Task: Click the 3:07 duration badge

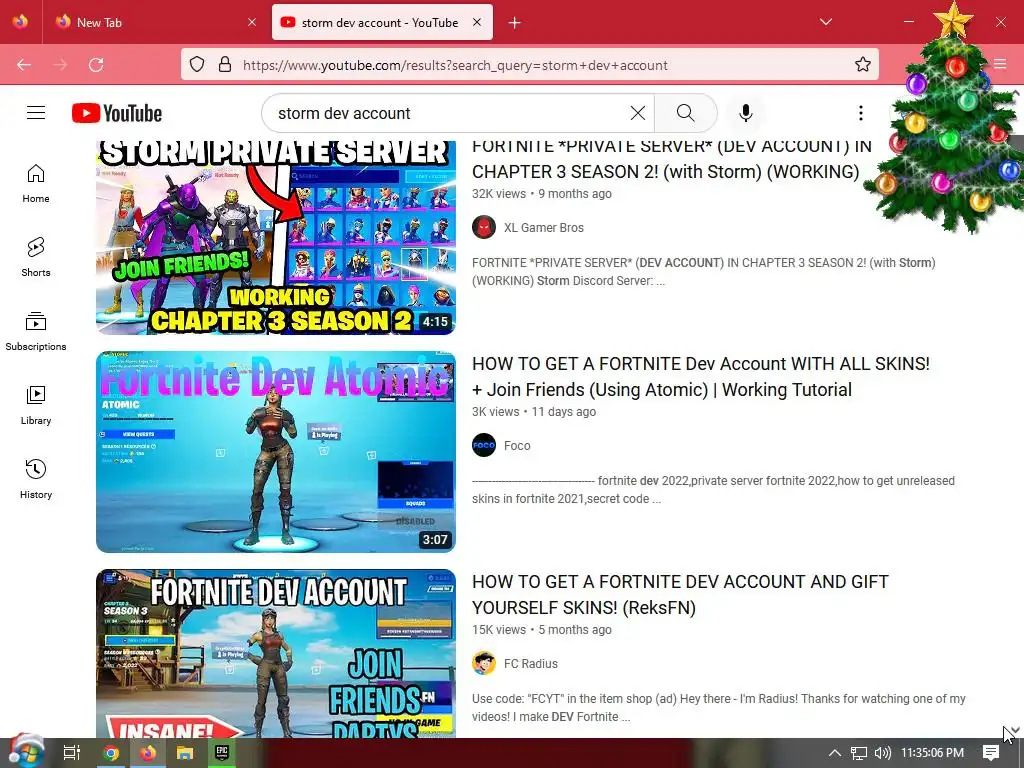Action: (435, 539)
